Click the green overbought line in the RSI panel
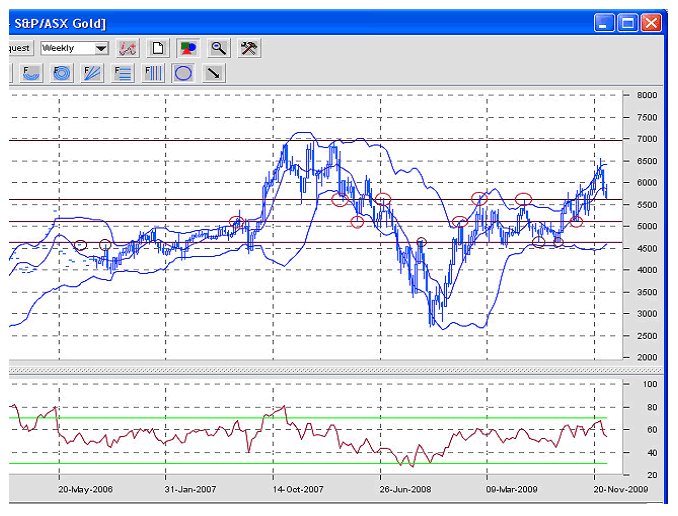678x516 pixels. [300, 418]
